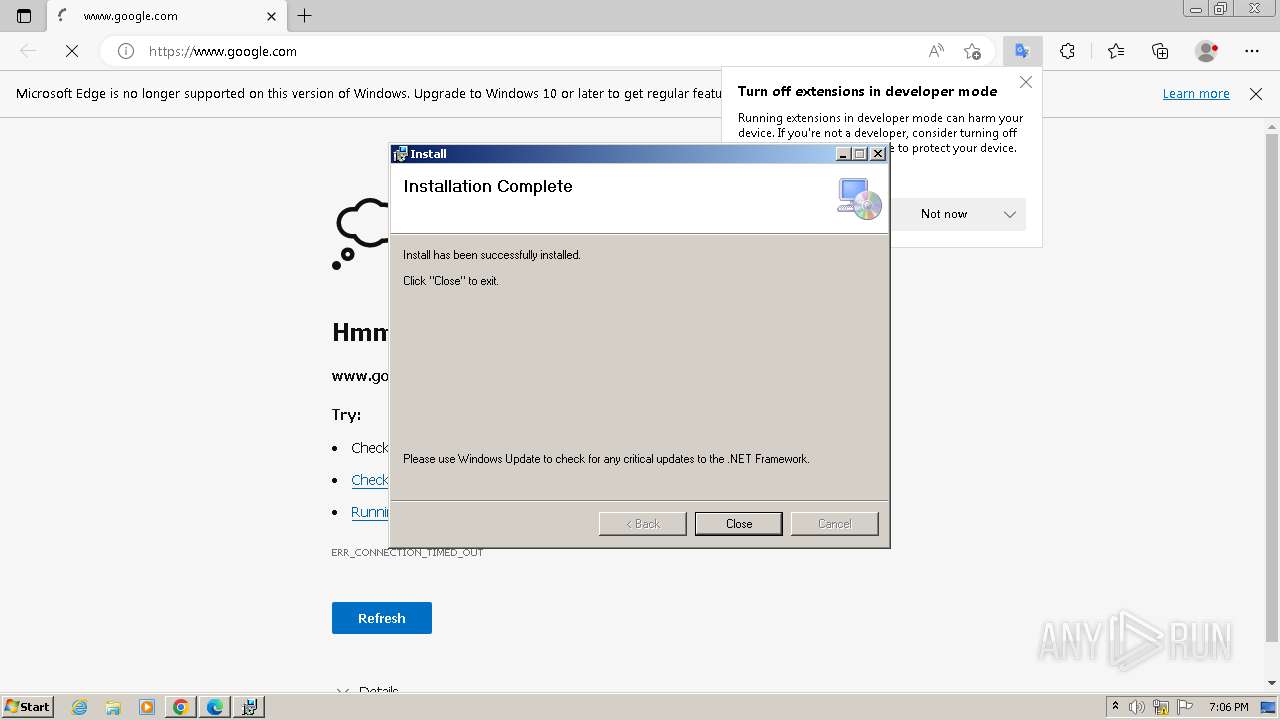The image size is (1280, 720).
Task: Select the installer taskbar icon
Action: pyautogui.click(x=249, y=707)
